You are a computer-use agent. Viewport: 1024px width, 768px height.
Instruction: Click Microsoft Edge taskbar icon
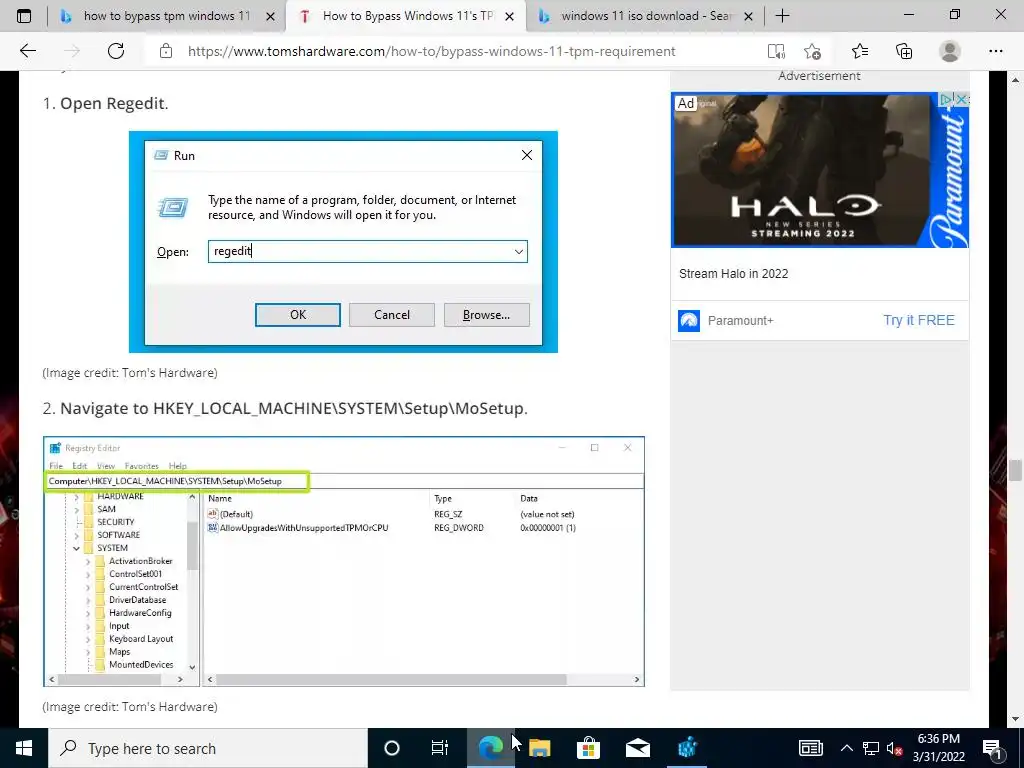point(490,748)
